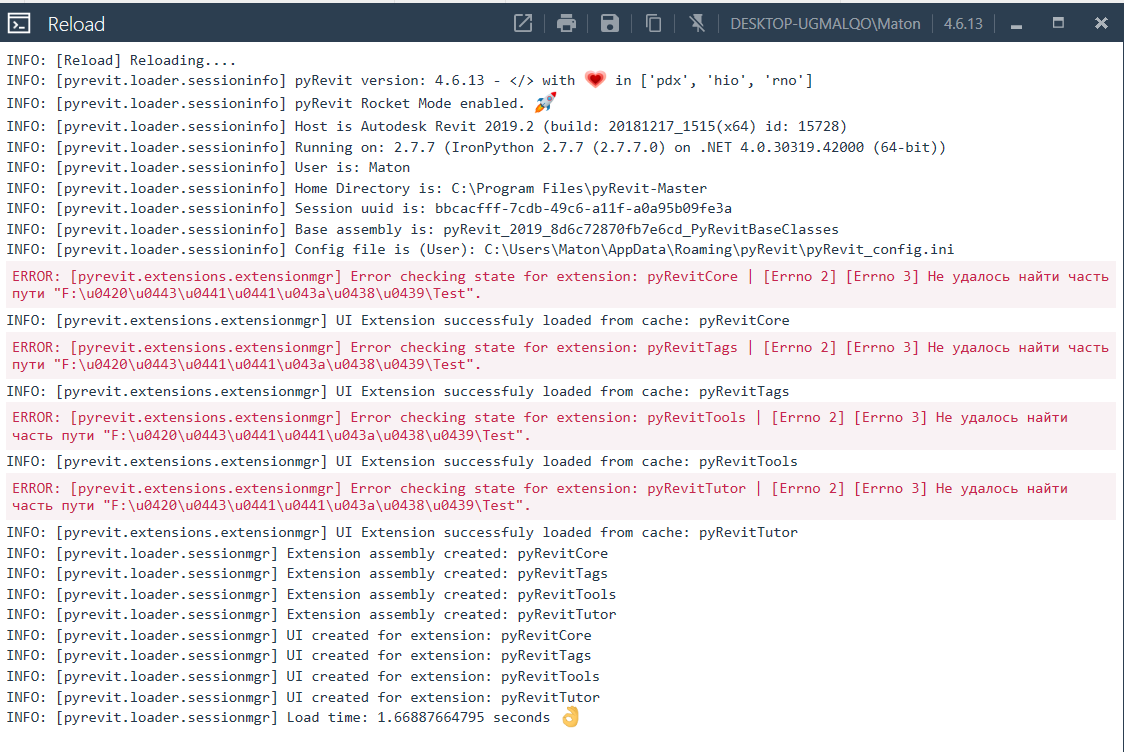Click the heart emoji in the version line
This screenshot has height=752, width=1124.
595,80
